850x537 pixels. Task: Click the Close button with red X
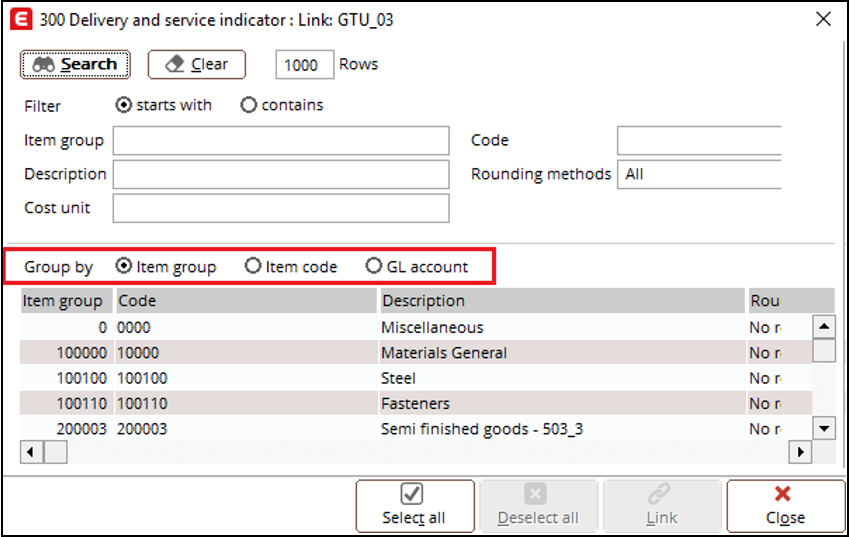[x=785, y=506]
